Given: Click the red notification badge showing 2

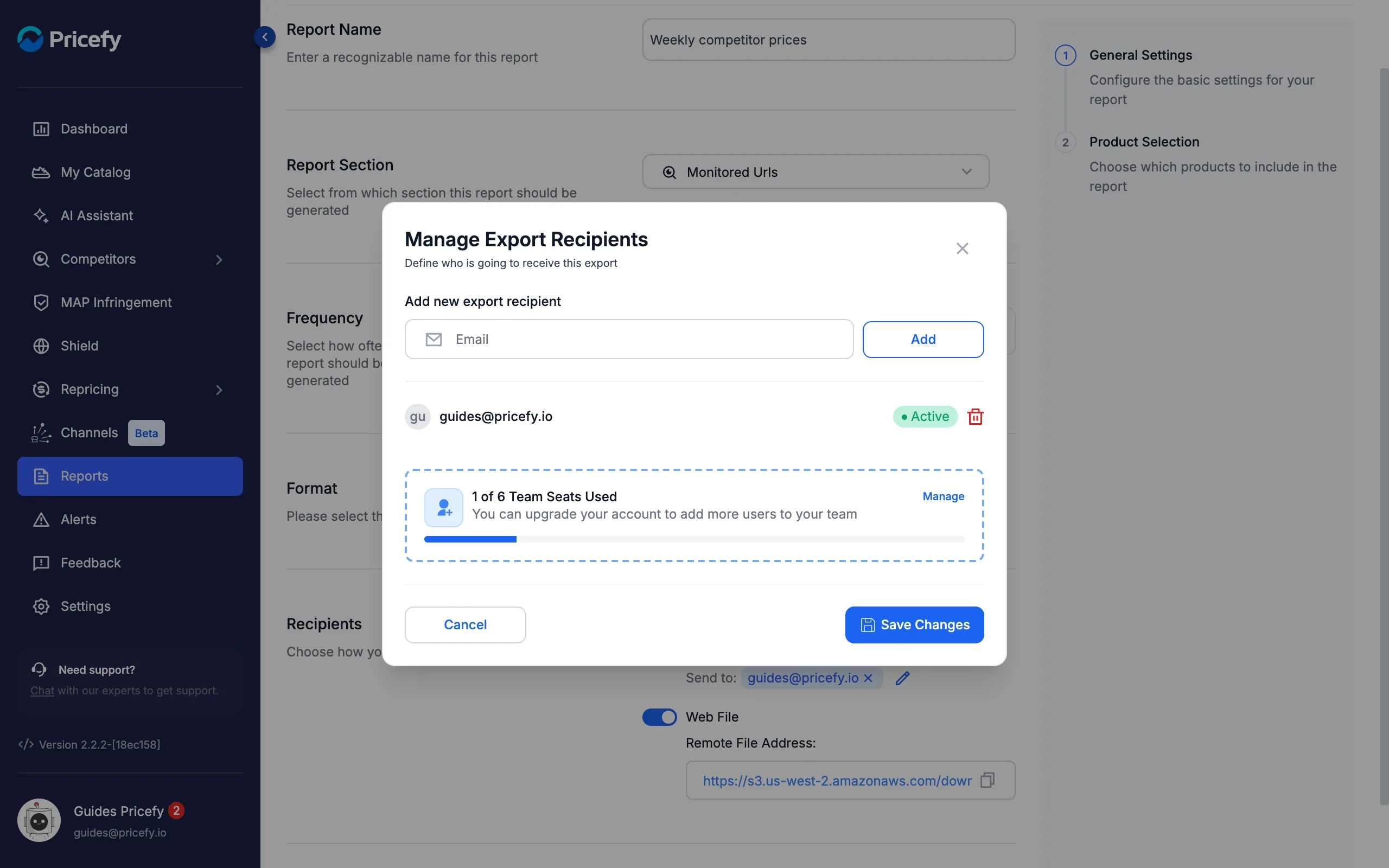Looking at the screenshot, I should pos(176,810).
